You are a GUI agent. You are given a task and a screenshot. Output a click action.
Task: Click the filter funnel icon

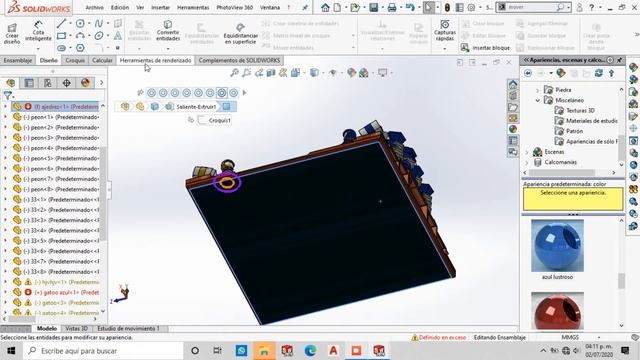[x=7, y=96]
